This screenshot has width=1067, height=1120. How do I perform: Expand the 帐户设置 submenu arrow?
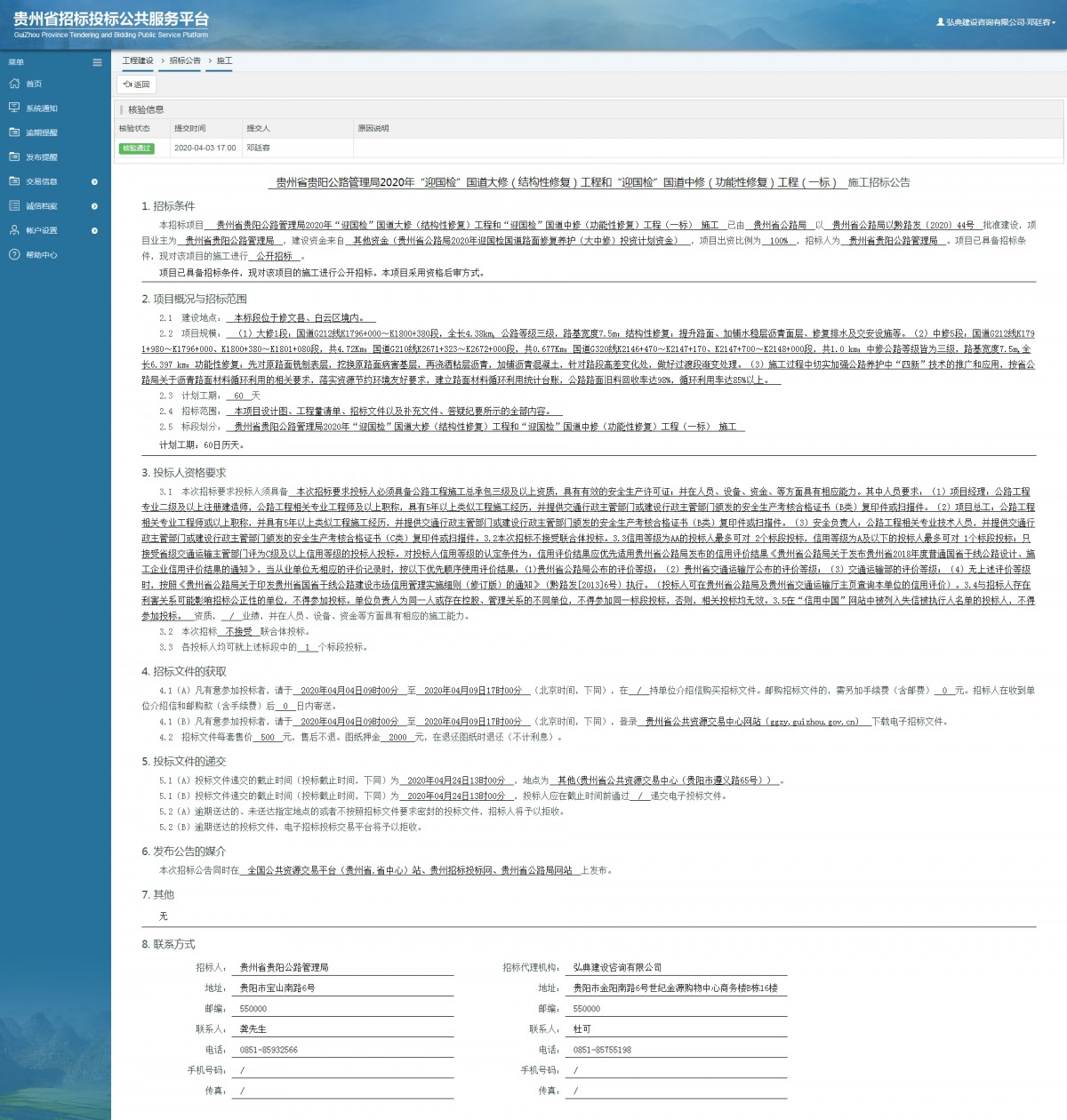(94, 230)
